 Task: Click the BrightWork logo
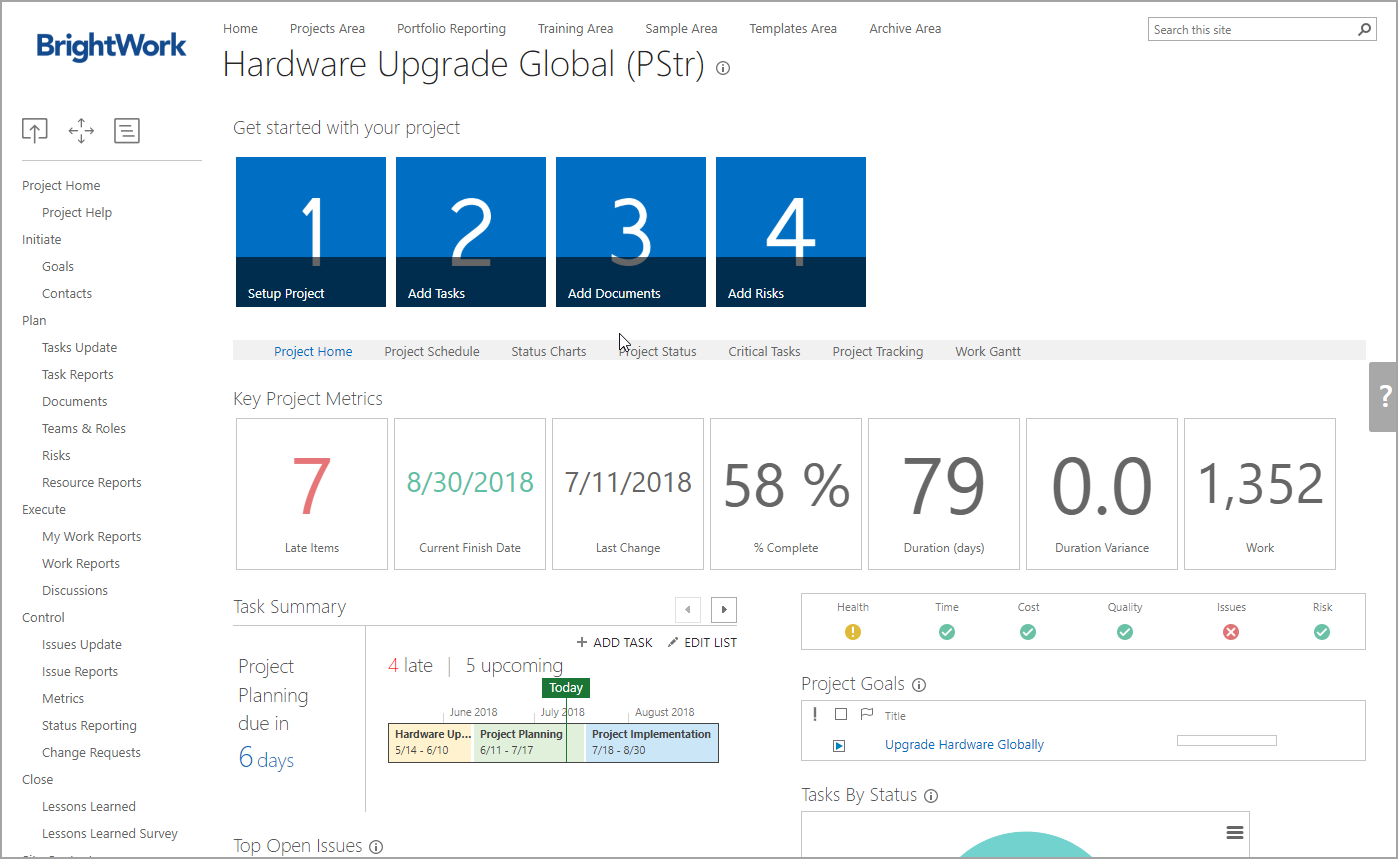click(x=111, y=46)
